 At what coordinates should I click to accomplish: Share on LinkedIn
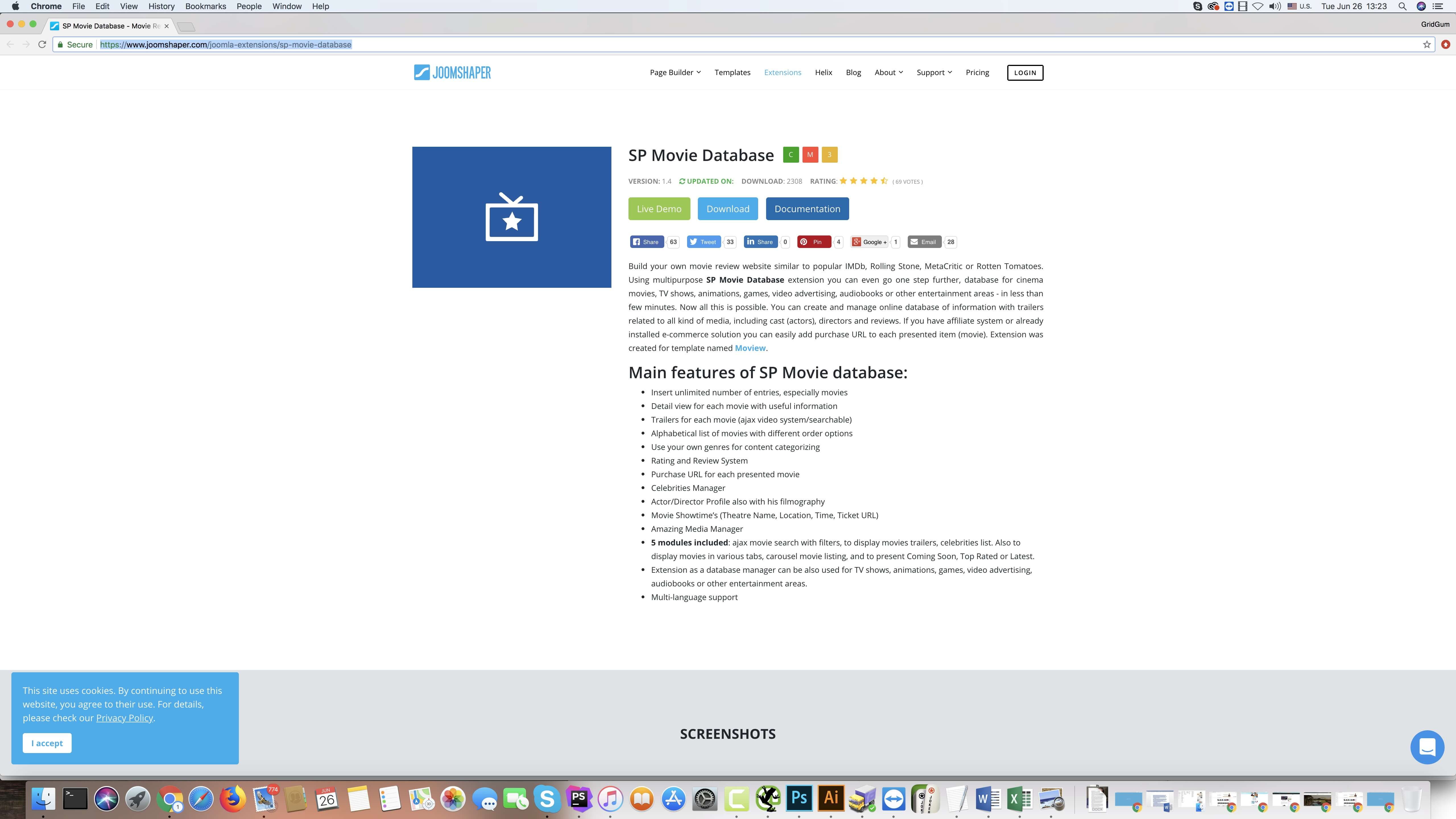[760, 242]
